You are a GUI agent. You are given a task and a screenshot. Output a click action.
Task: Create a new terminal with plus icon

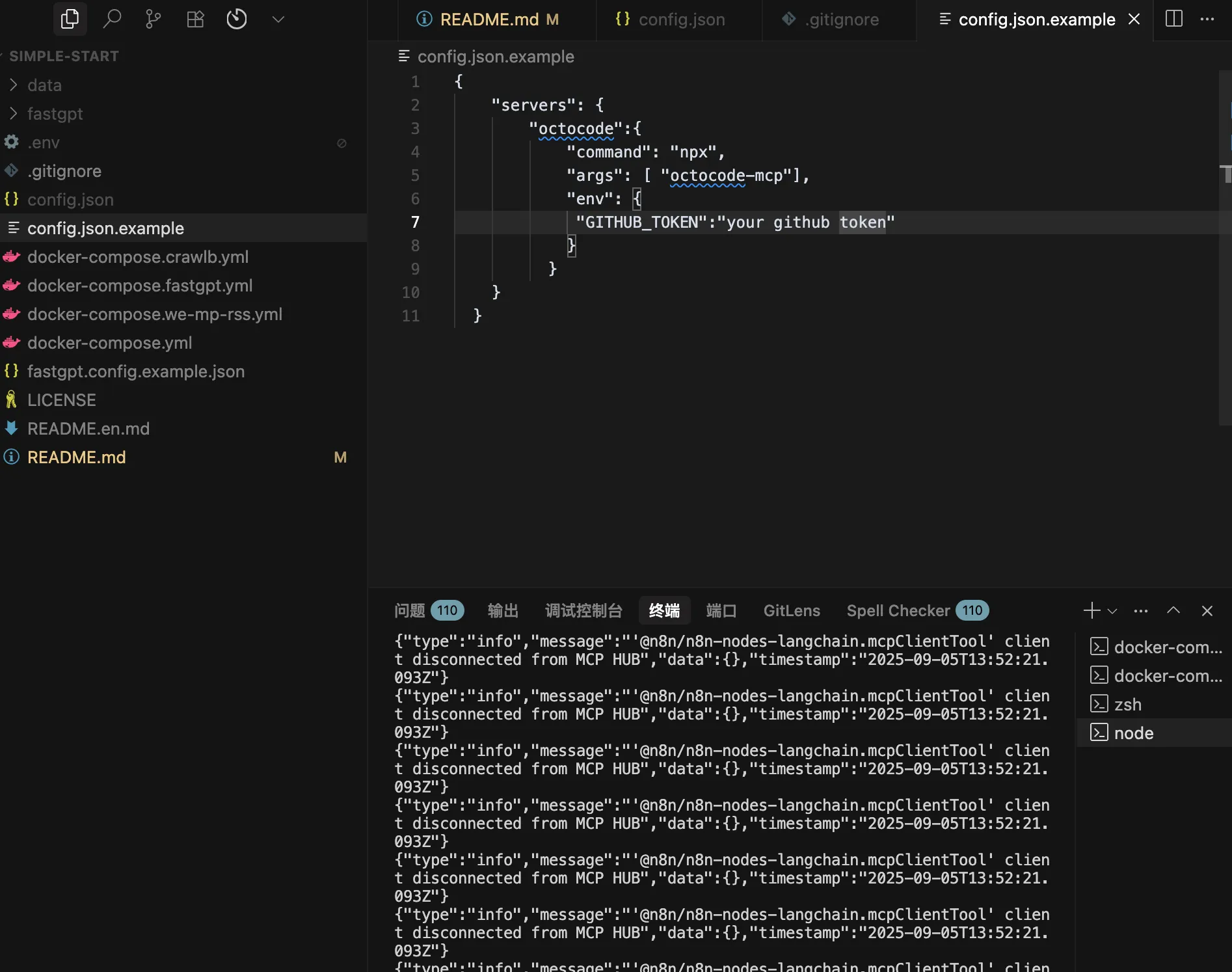1091,610
